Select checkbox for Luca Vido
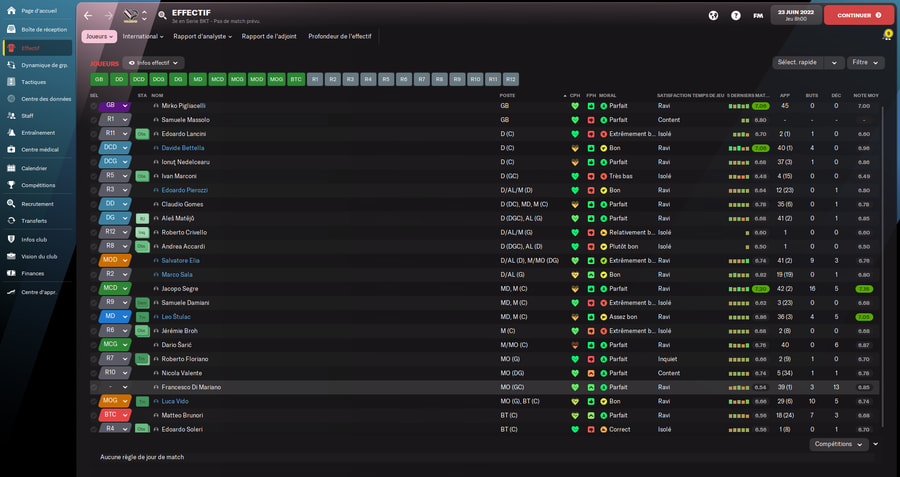Image resolution: width=900 pixels, height=477 pixels. point(94,401)
